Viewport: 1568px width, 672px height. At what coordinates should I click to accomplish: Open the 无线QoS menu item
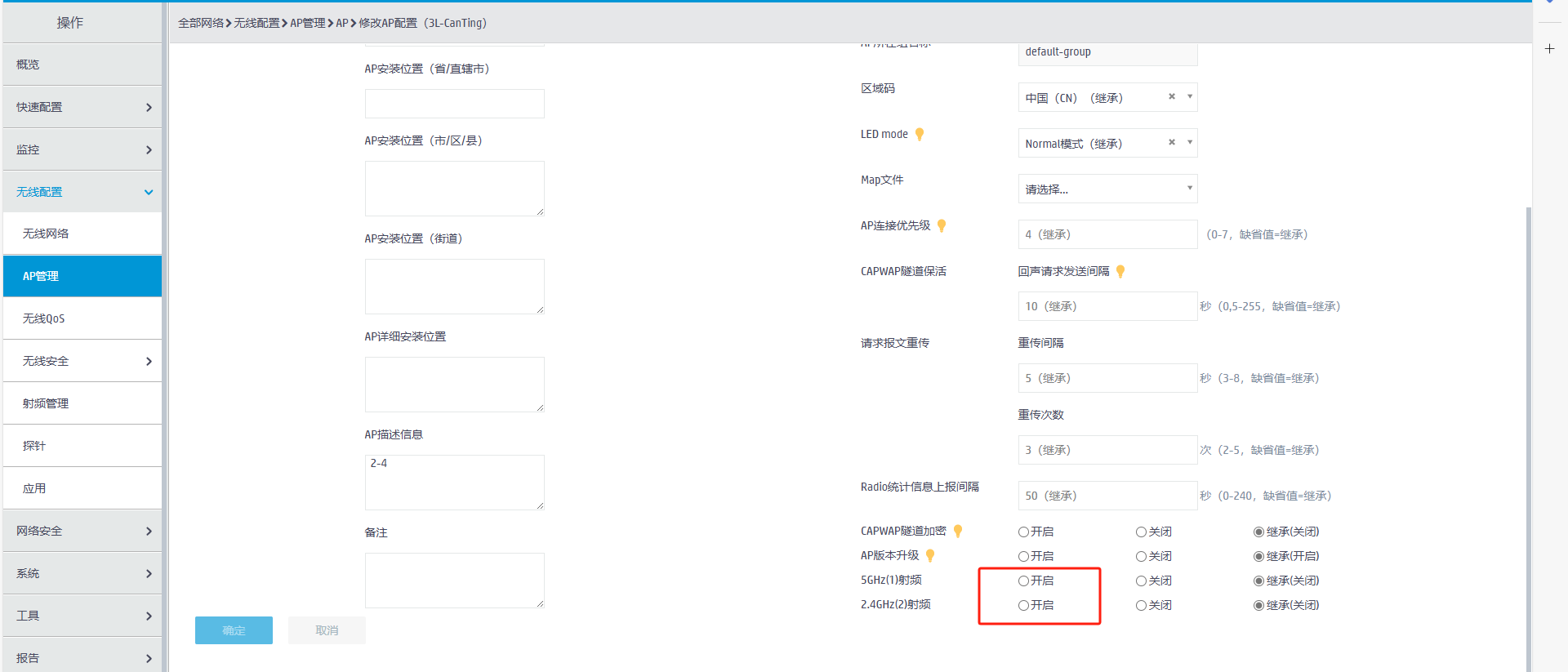tap(82, 318)
